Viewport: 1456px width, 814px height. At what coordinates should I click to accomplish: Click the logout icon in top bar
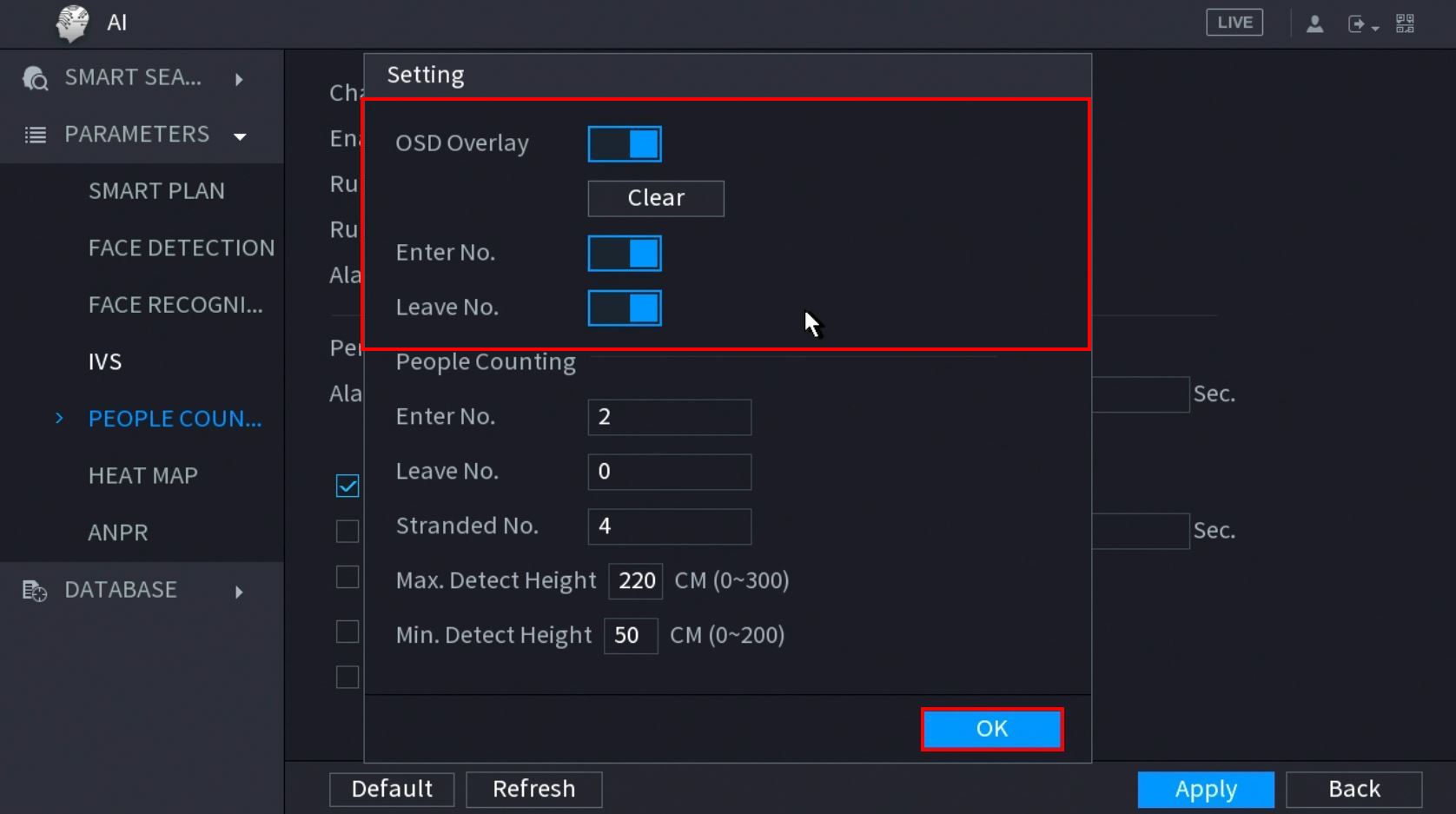click(x=1357, y=23)
